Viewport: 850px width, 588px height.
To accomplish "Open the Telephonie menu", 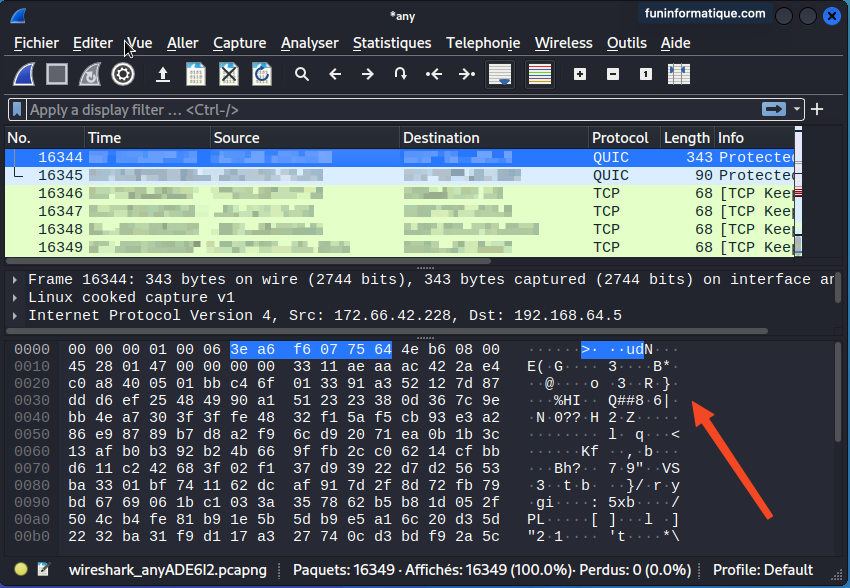I will [483, 43].
